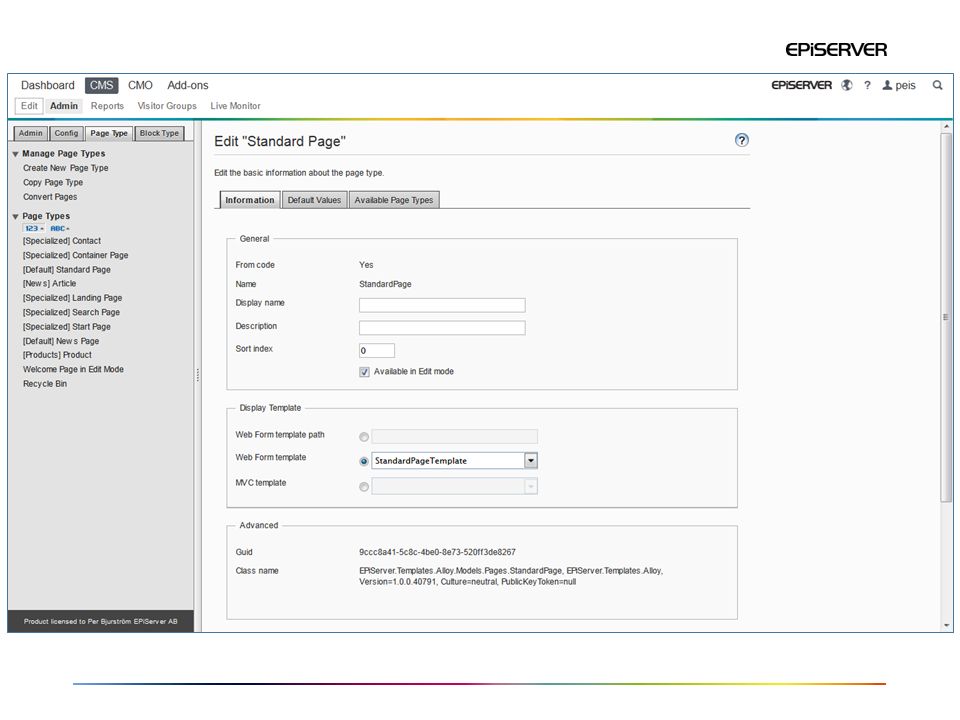The image size is (960, 720).
Task: Click scrollbar up arrow
Action: pos(947,126)
